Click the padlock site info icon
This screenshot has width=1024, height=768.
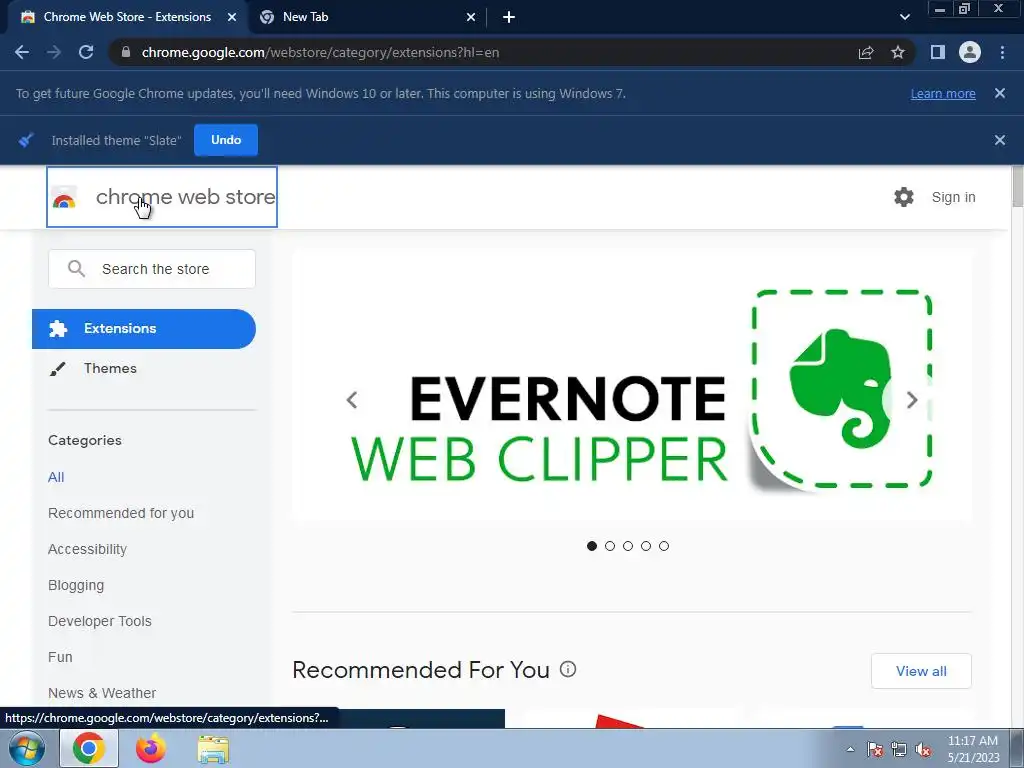tap(126, 52)
